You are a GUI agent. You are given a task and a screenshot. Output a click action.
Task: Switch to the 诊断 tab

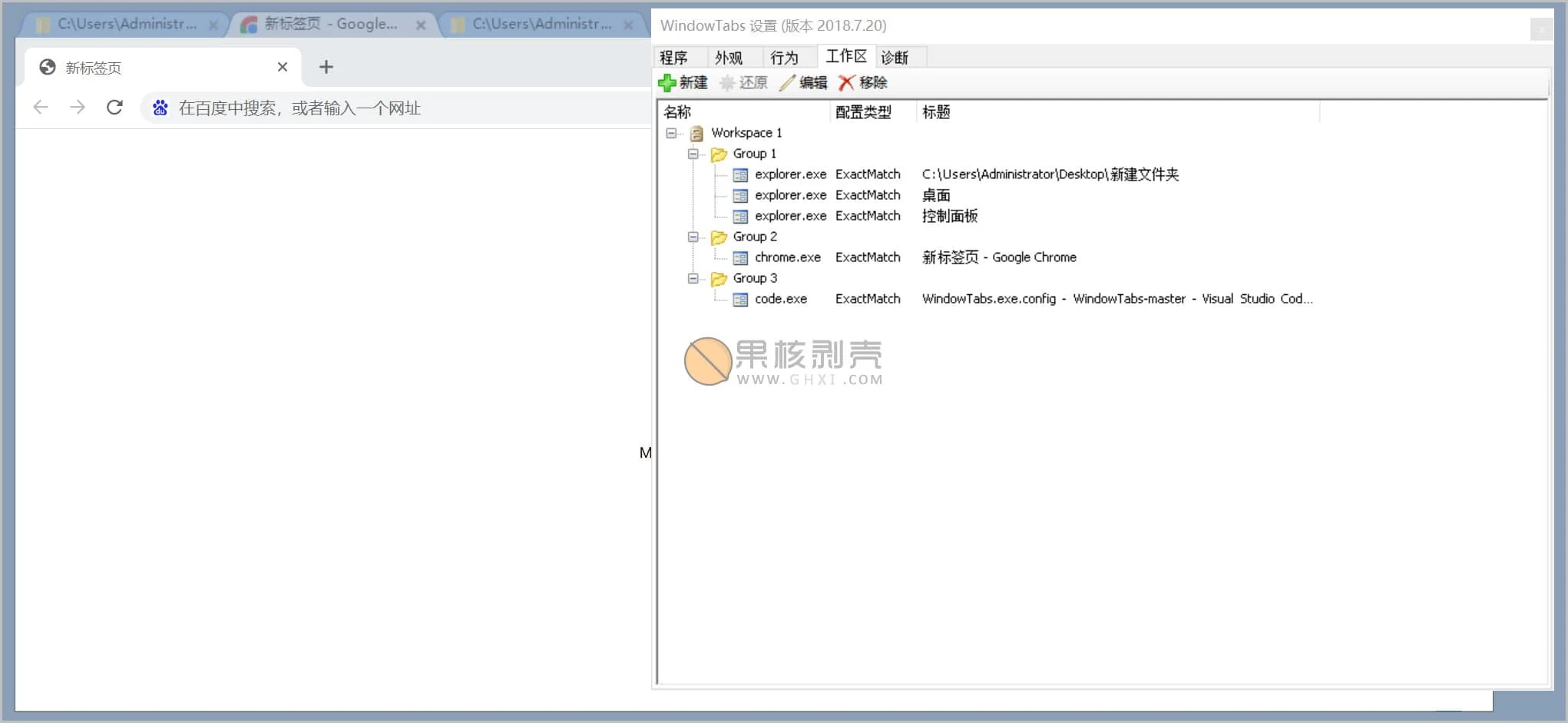pyautogui.click(x=894, y=55)
